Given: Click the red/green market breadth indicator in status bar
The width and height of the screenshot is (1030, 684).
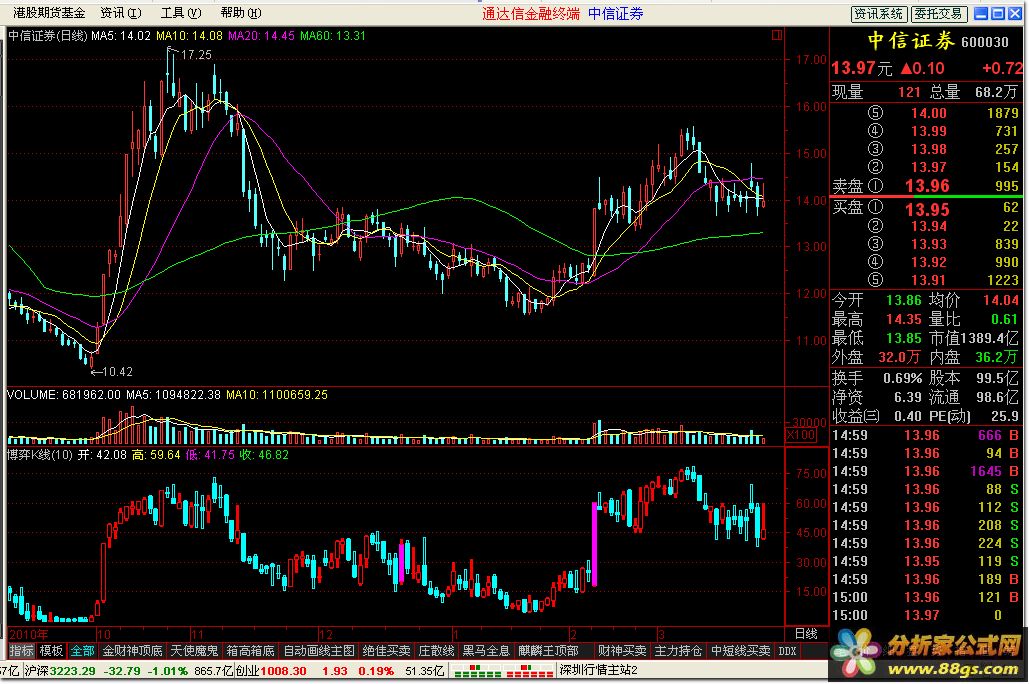Looking at the screenshot, I should pos(504,671).
